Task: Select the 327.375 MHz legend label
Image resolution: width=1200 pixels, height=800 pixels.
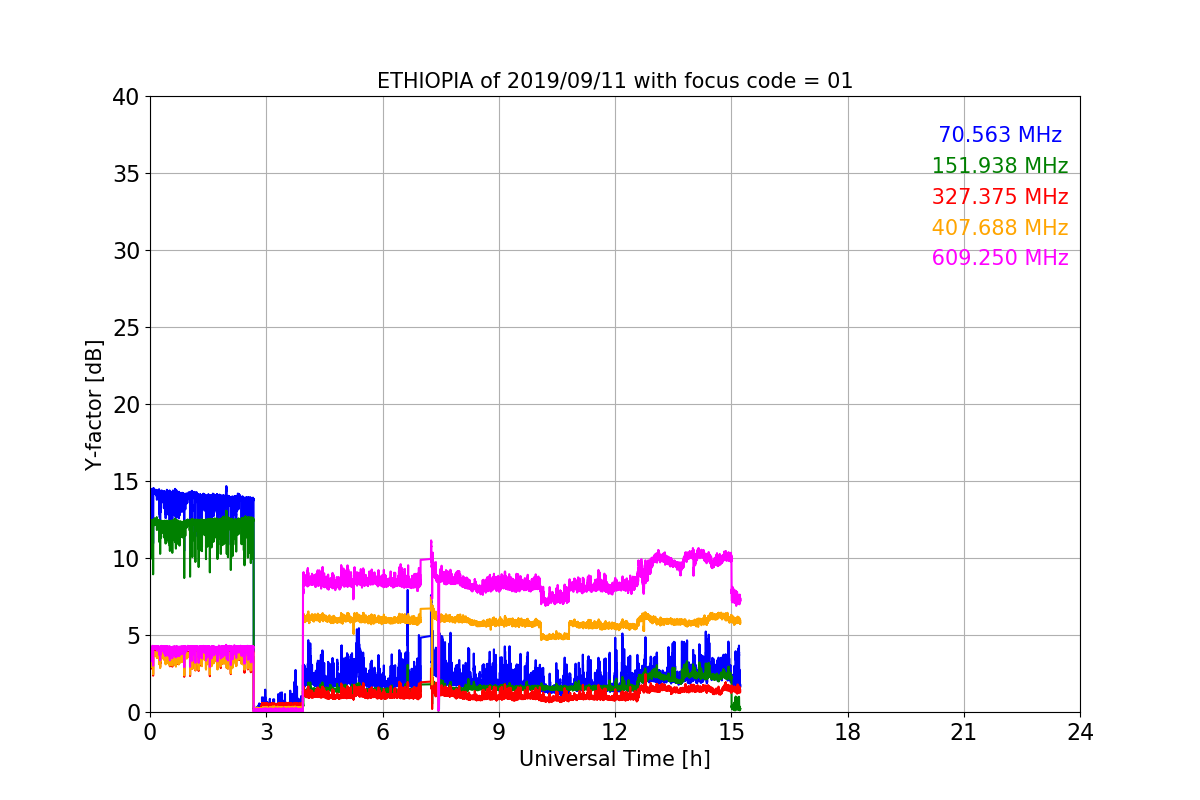Action: point(1000,197)
